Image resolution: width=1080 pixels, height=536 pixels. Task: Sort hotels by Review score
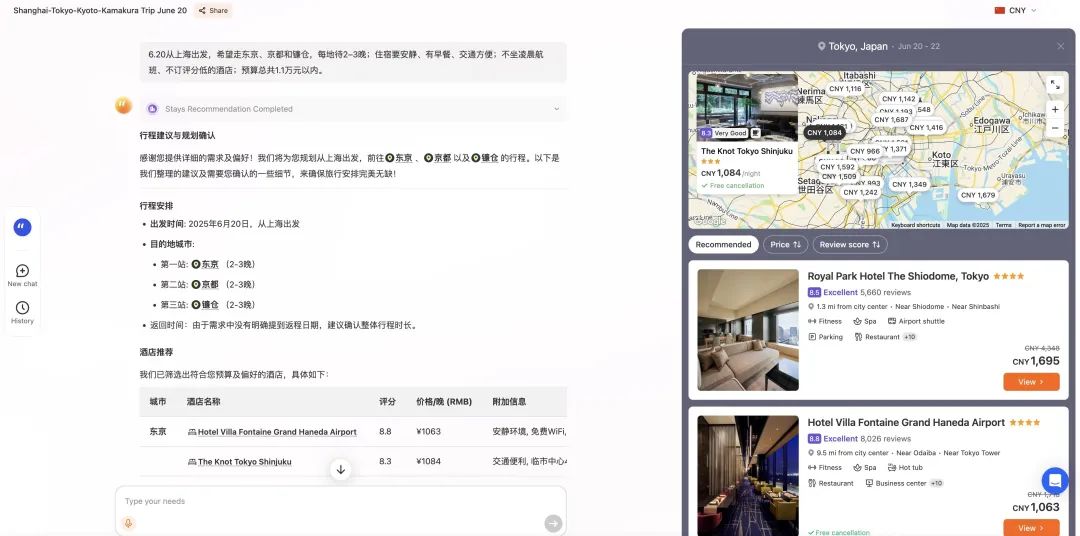850,245
